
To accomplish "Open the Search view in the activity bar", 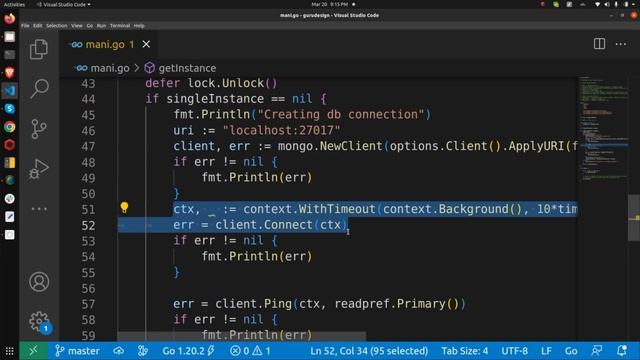I will pos(39,89).
